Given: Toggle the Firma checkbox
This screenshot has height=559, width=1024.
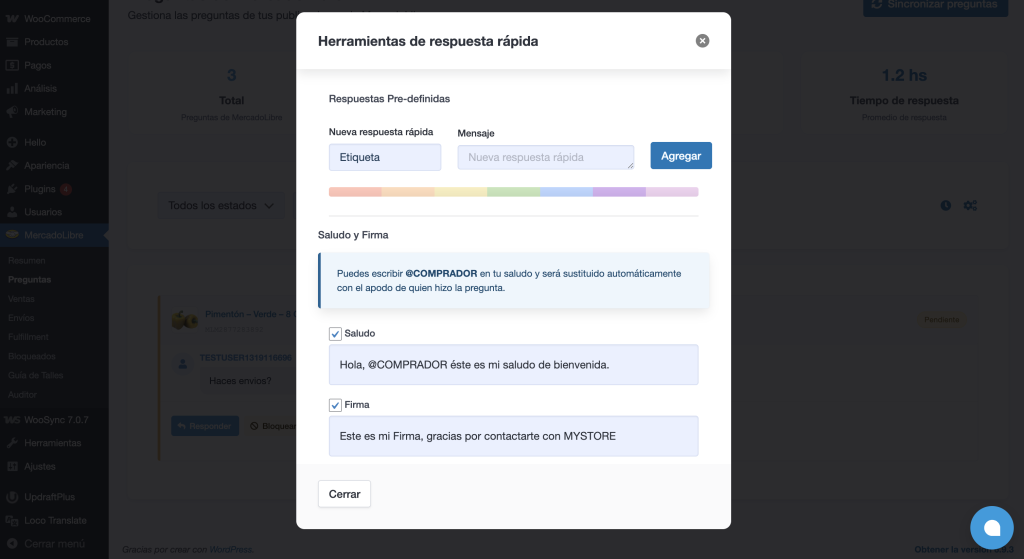Looking at the screenshot, I should point(335,405).
